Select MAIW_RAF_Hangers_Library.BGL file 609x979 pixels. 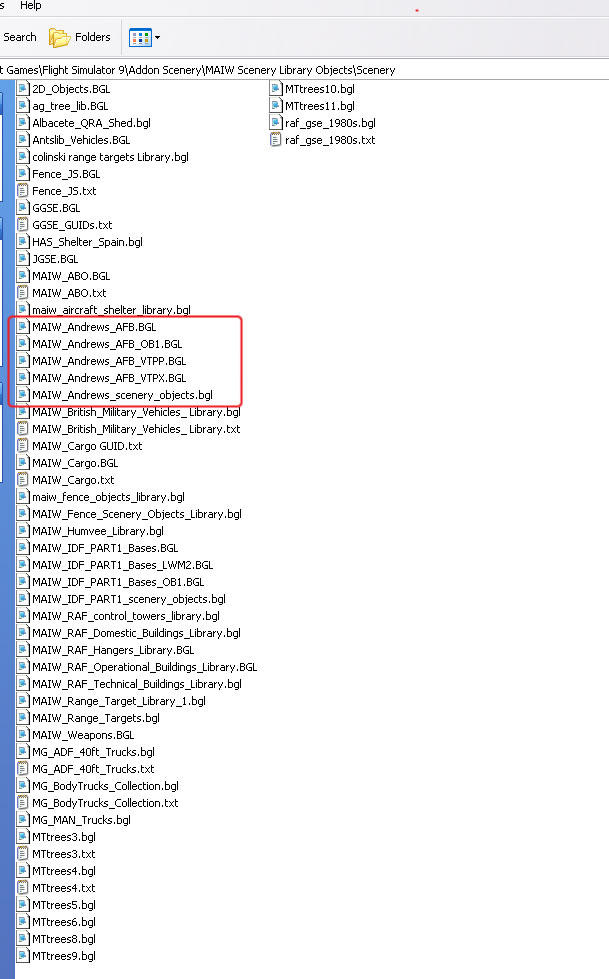pos(113,650)
